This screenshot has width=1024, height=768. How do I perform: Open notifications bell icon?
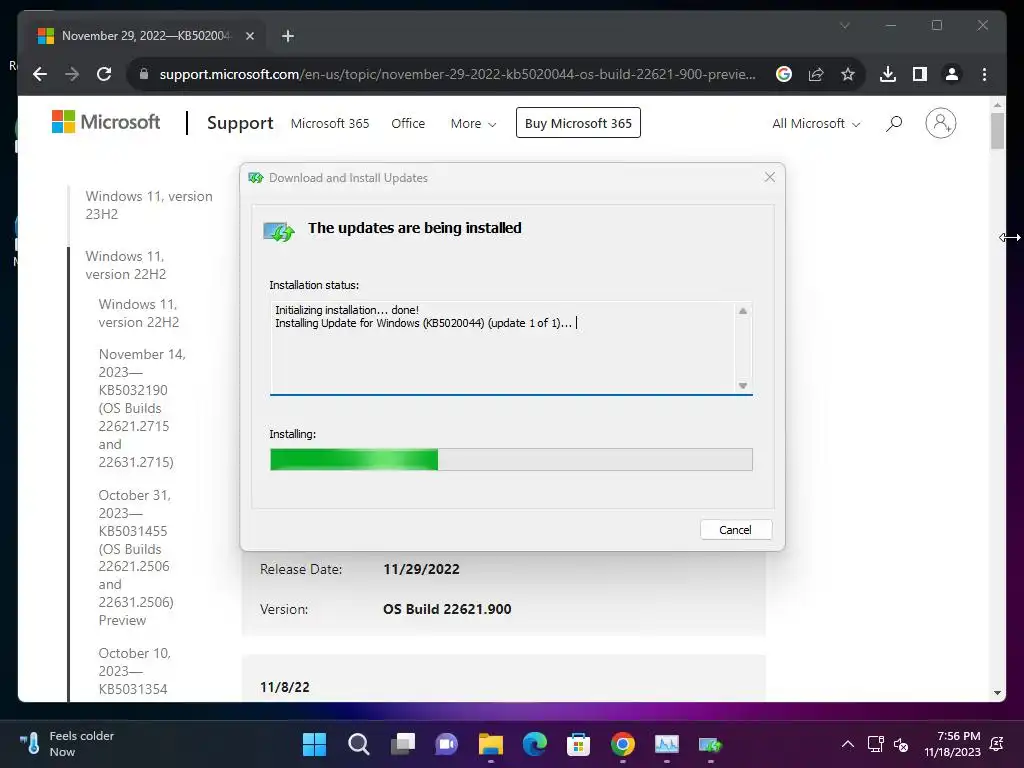(x=997, y=744)
